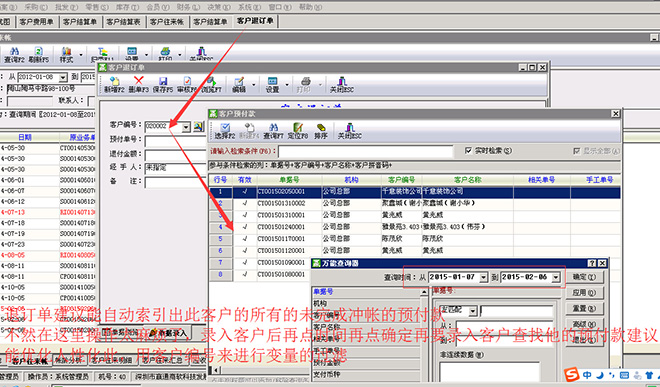Screen dimensions: 660x387
Task: Click the 关闭ESC icon in 客户预付款 toolbar
Action: click(x=349, y=128)
